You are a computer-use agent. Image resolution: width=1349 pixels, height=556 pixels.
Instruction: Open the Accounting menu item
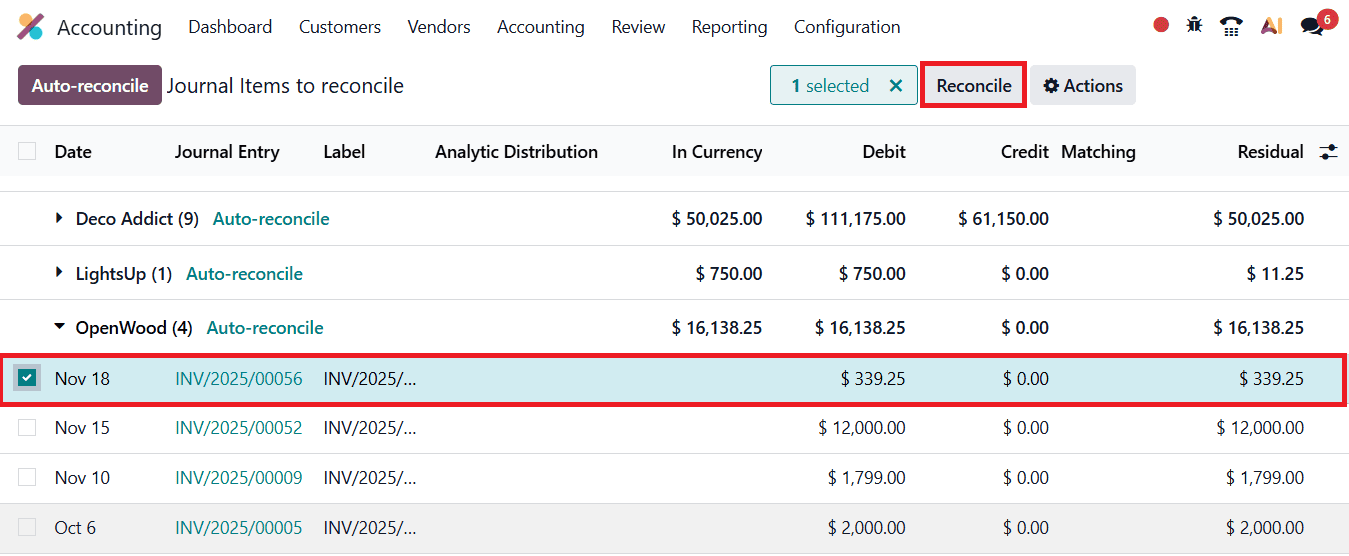coord(541,27)
